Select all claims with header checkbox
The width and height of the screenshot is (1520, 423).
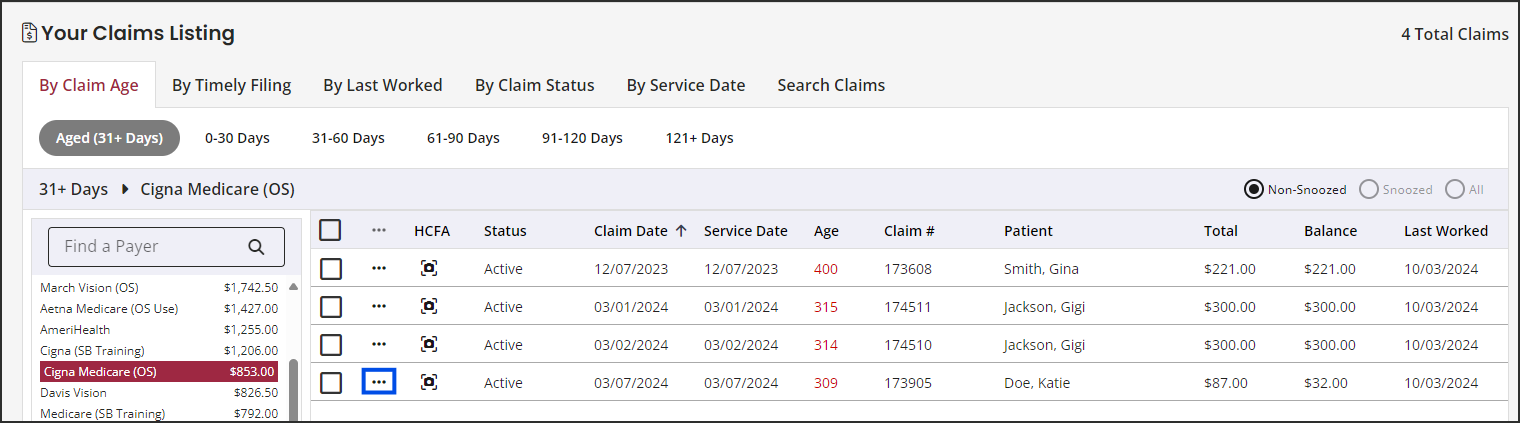click(x=331, y=230)
